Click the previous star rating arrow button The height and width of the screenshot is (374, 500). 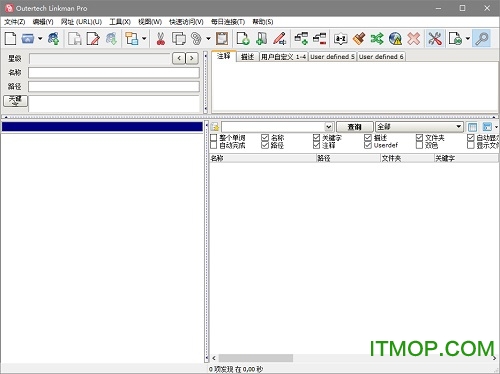tap(179, 58)
